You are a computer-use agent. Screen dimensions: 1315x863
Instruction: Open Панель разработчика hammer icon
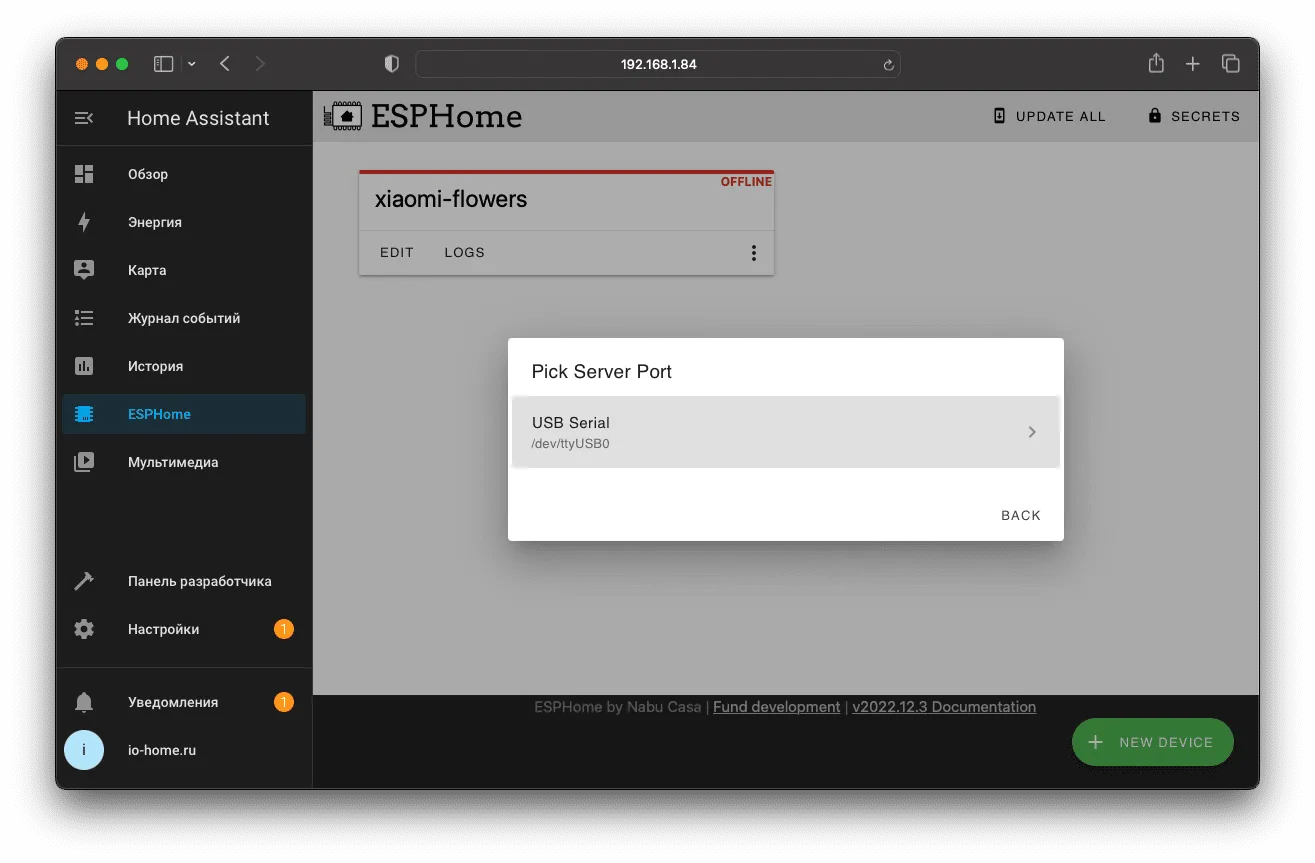tap(84, 581)
